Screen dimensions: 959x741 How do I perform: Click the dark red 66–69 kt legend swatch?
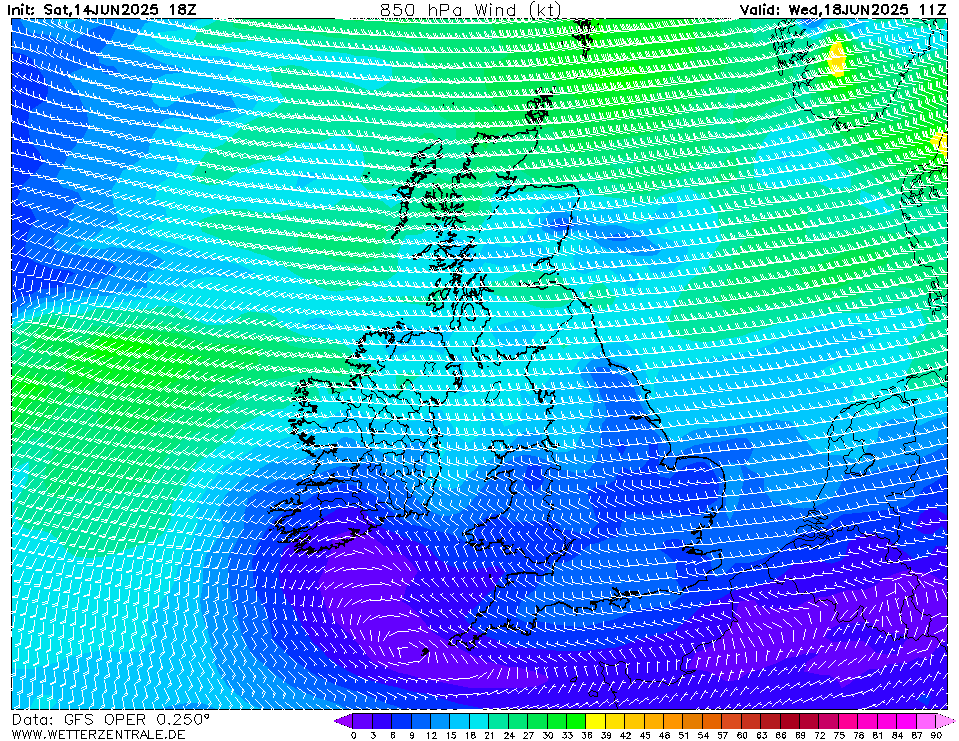tap(790, 721)
